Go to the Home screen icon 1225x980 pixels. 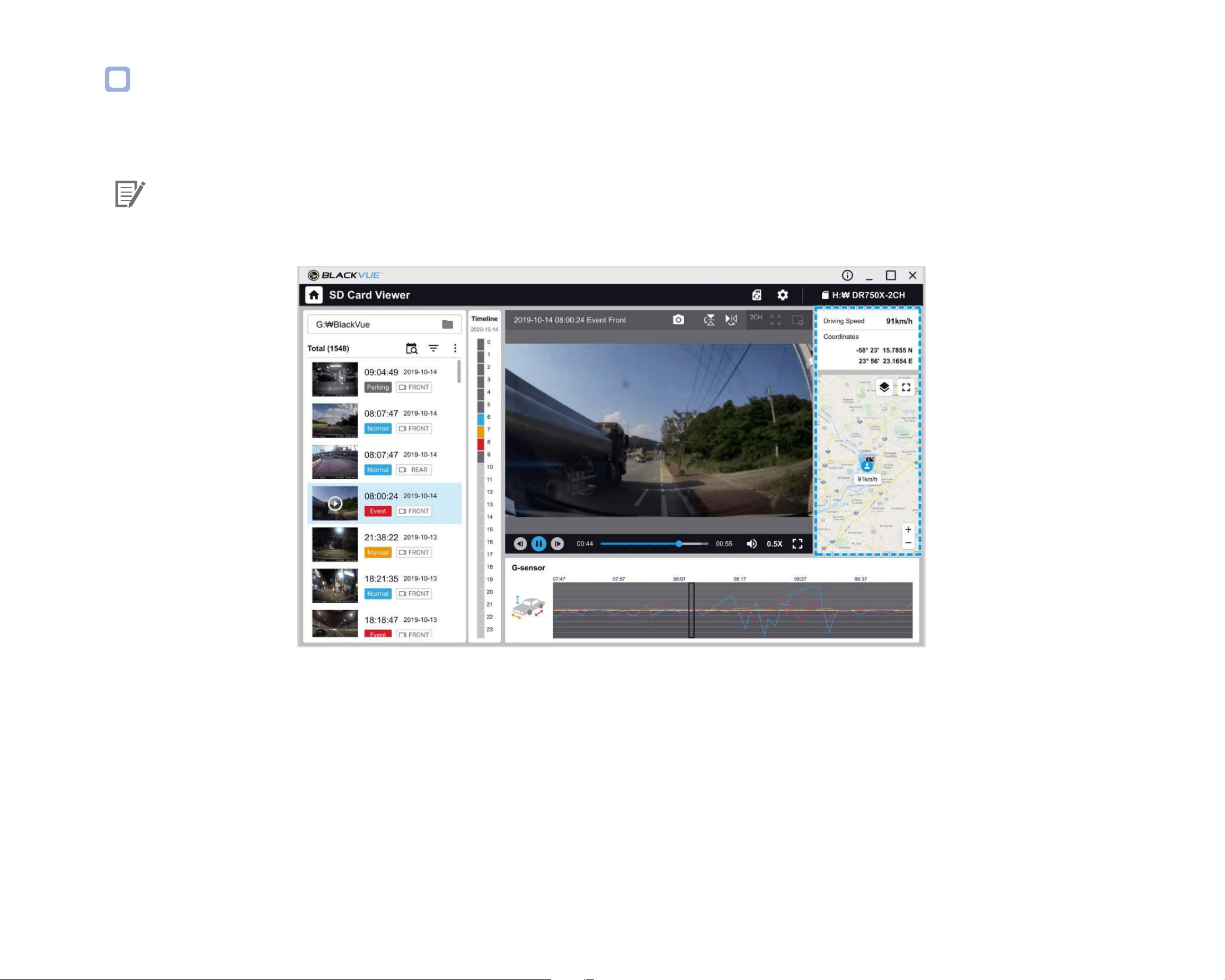[x=314, y=295]
